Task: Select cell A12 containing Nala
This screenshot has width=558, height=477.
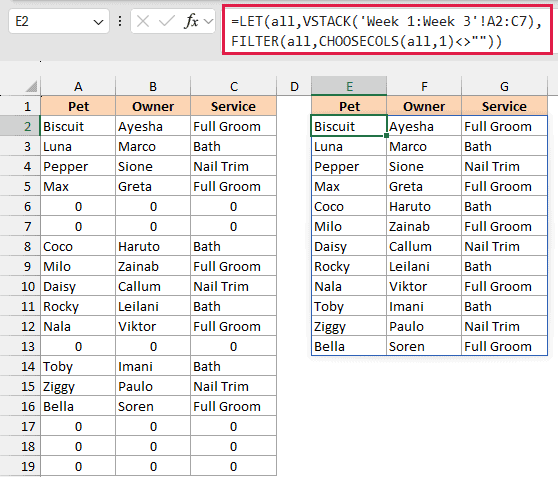Action: click(78, 326)
